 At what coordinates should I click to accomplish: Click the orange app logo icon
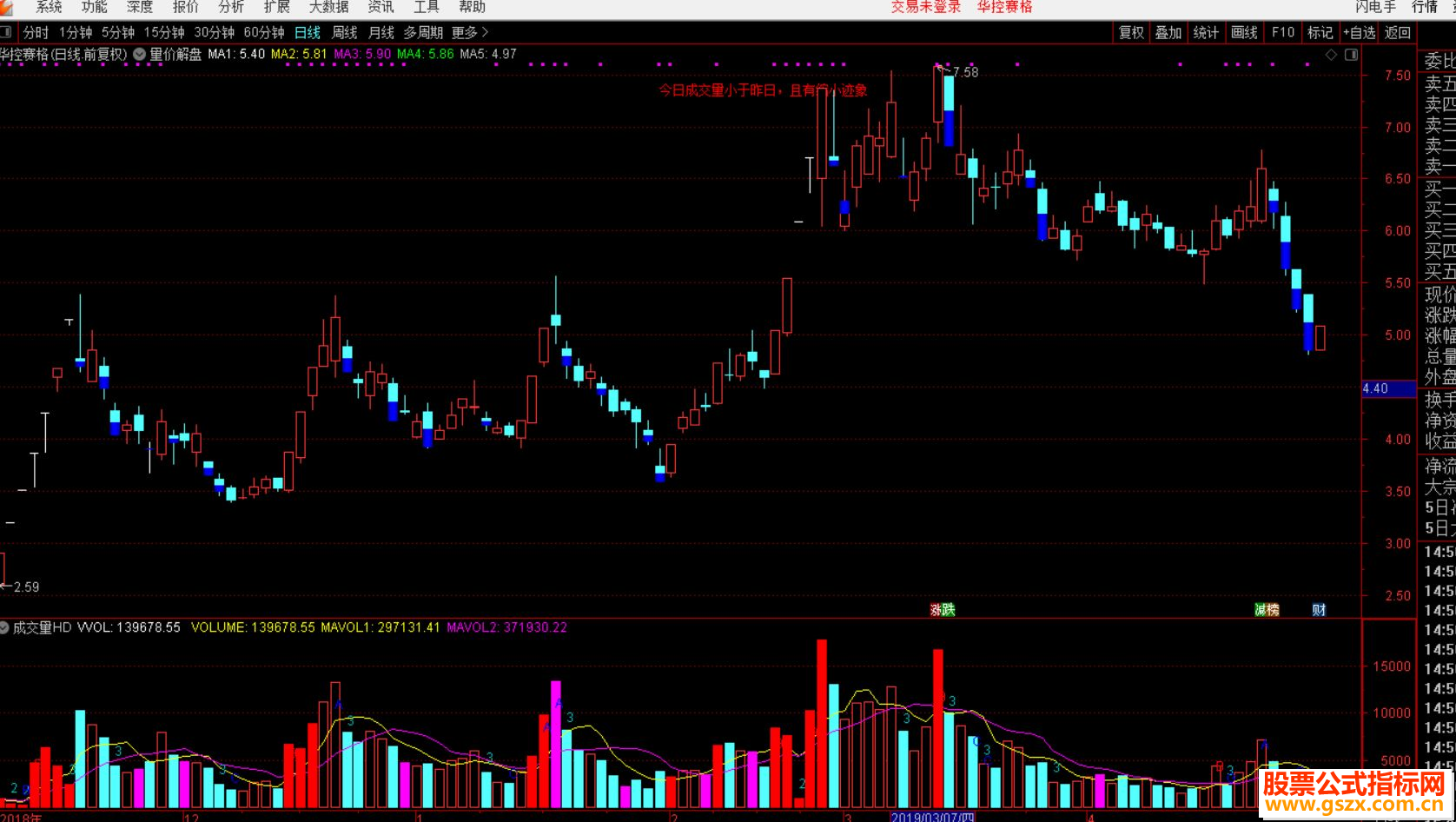click(x=5, y=6)
